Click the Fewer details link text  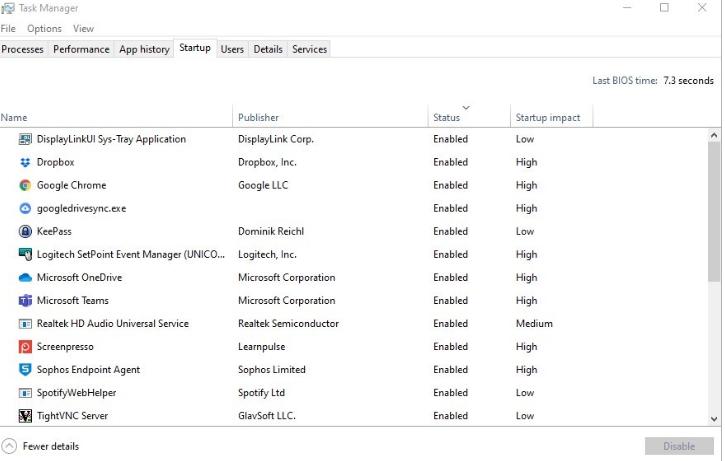(x=51, y=446)
